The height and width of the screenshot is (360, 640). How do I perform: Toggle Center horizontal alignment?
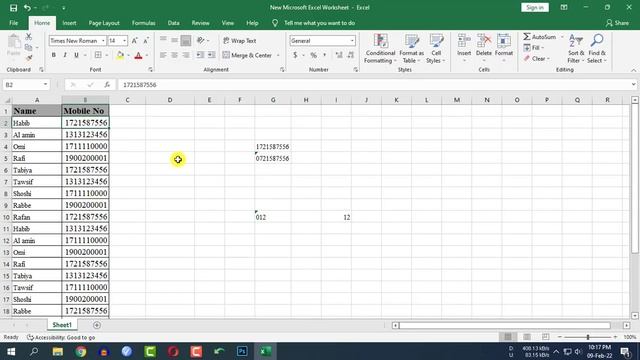(174, 55)
